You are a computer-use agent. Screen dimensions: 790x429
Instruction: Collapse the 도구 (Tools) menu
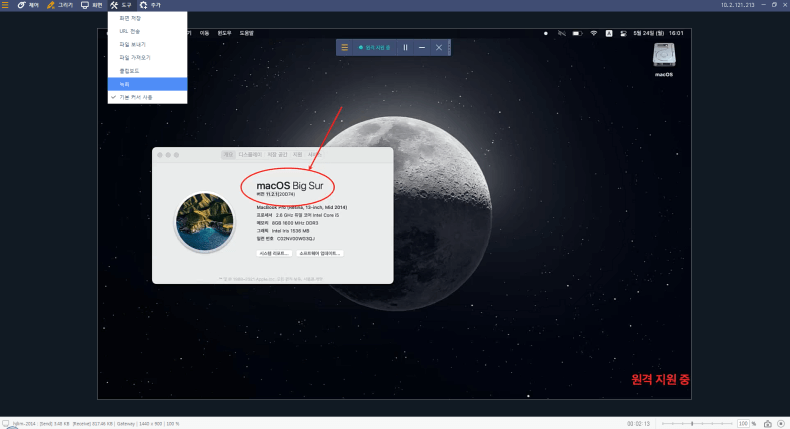(121, 5)
